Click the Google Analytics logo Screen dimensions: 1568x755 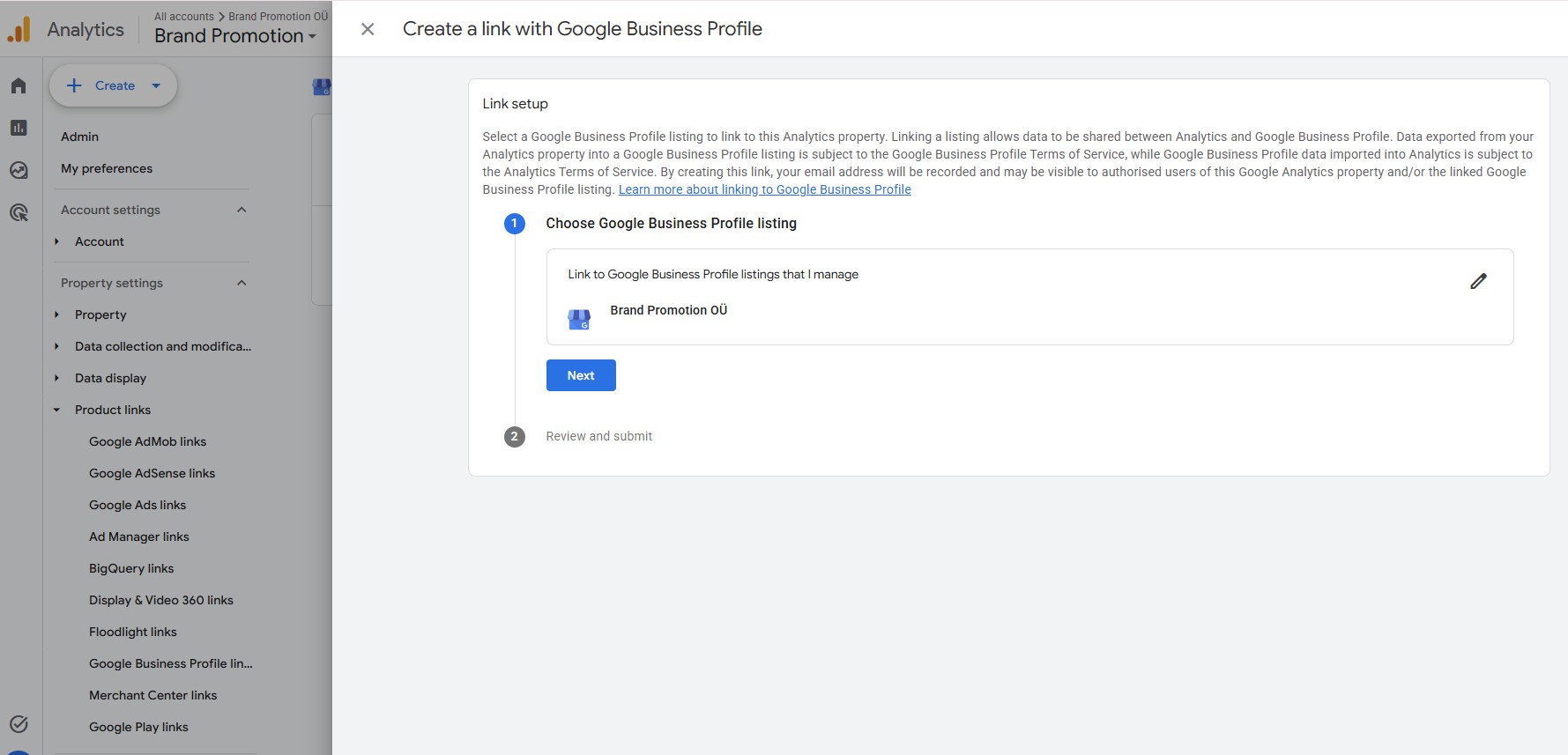[19, 30]
